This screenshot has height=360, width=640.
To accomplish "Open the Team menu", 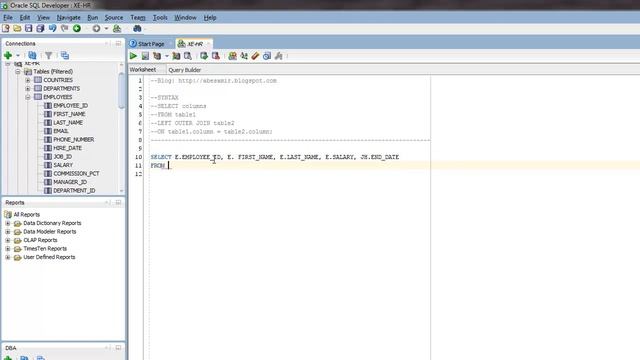I will click(x=138, y=18).
